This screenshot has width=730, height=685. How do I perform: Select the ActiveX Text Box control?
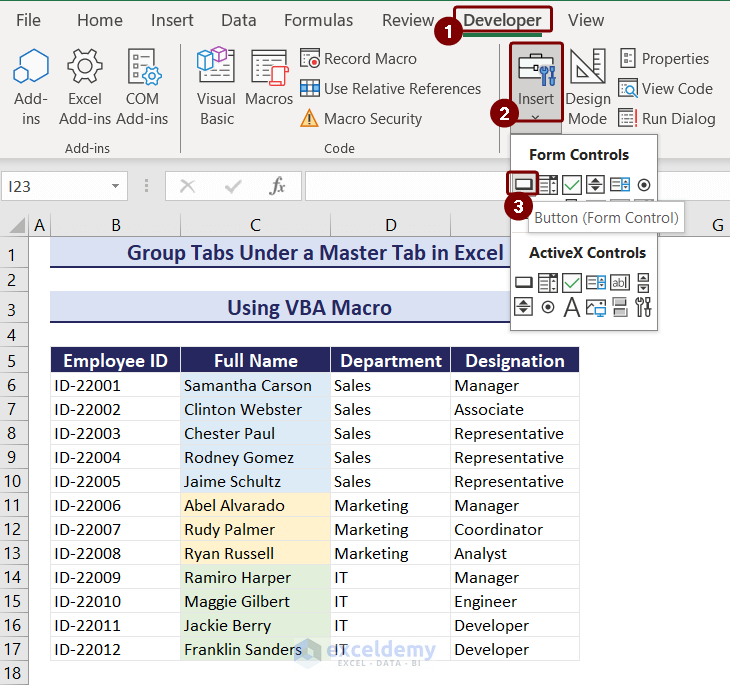click(x=619, y=283)
